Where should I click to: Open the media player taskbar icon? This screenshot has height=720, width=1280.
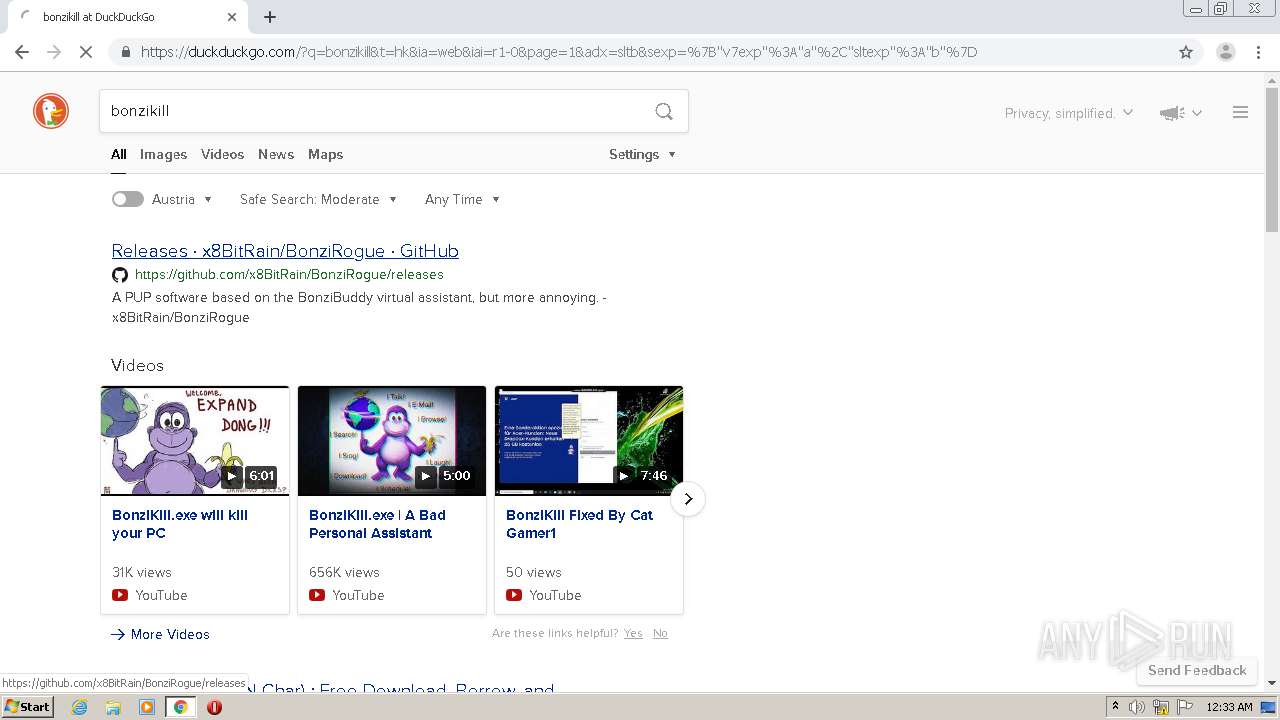(147, 707)
